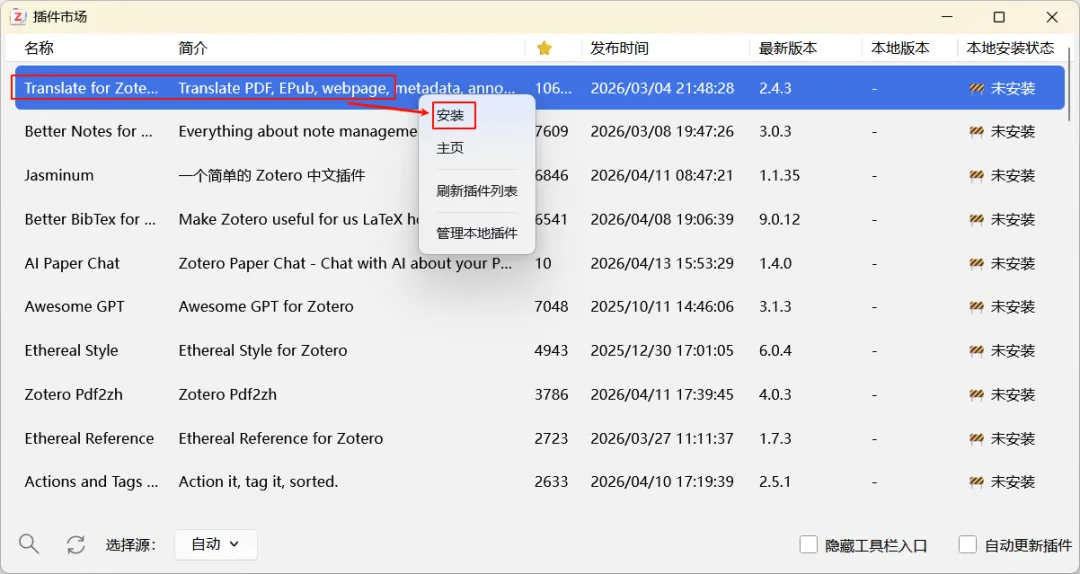Image resolution: width=1080 pixels, height=574 pixels.
Task: Click the not-installed status icon for Better BibTex row
Action: tap(976, 220)
